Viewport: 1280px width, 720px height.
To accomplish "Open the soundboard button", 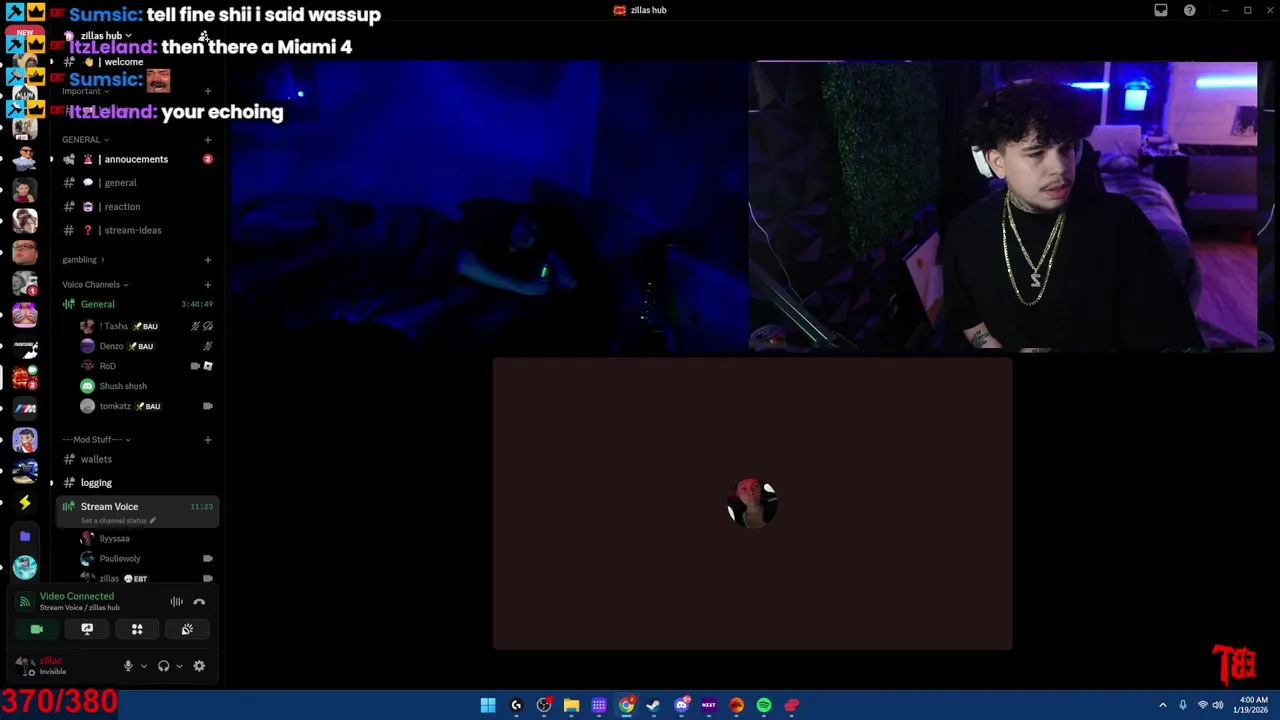I will pyautogui.click(x=187, y=629).
